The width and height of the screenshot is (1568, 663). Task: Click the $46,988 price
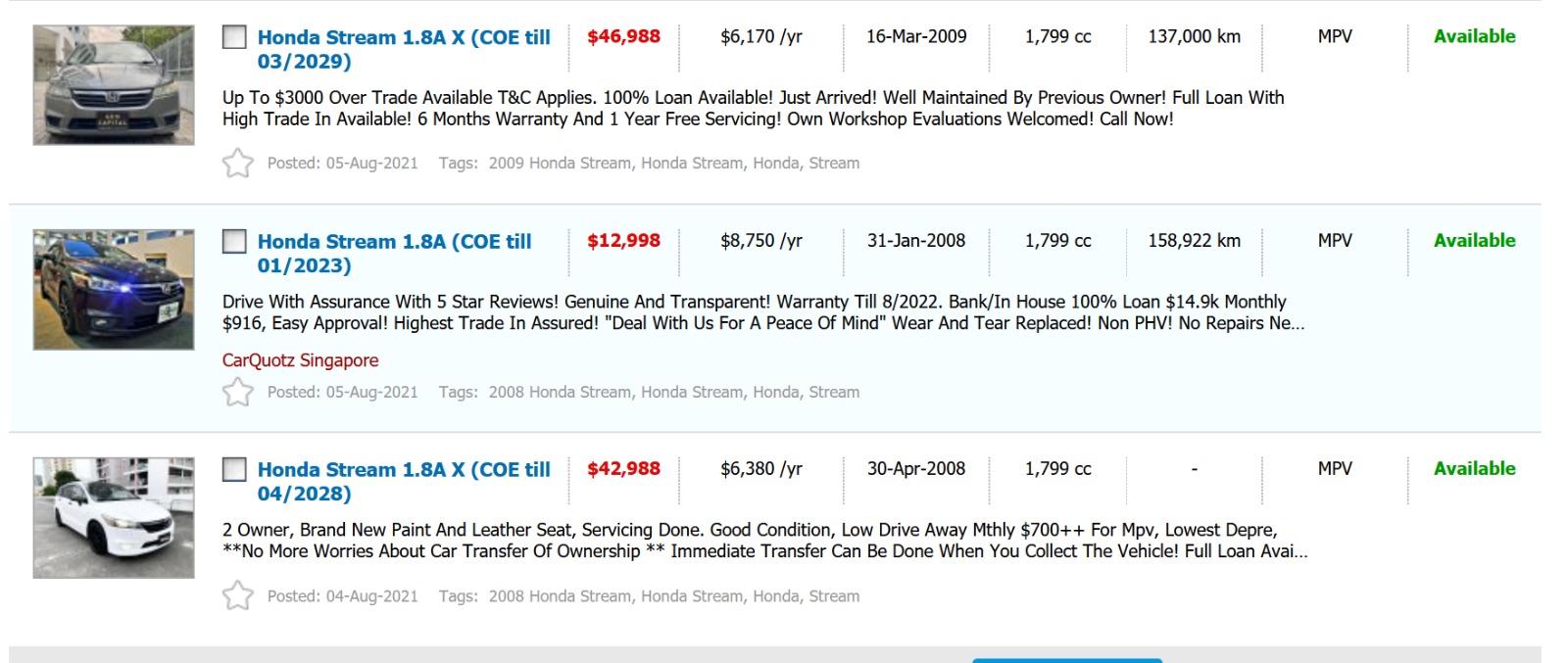click(623, 37)
